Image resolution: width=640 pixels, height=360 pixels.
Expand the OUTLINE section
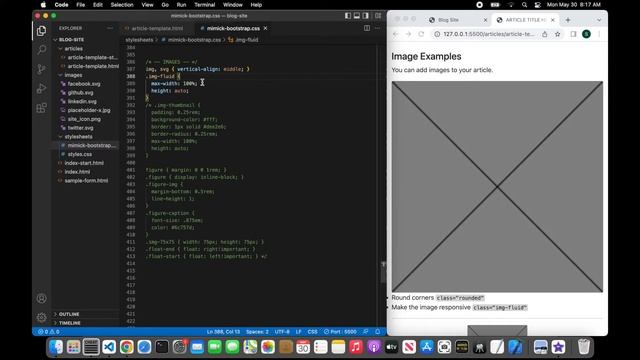(x=85, y=314)
